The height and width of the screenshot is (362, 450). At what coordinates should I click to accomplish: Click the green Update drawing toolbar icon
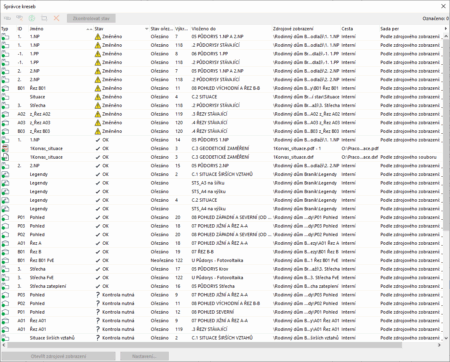coord(32,18)
